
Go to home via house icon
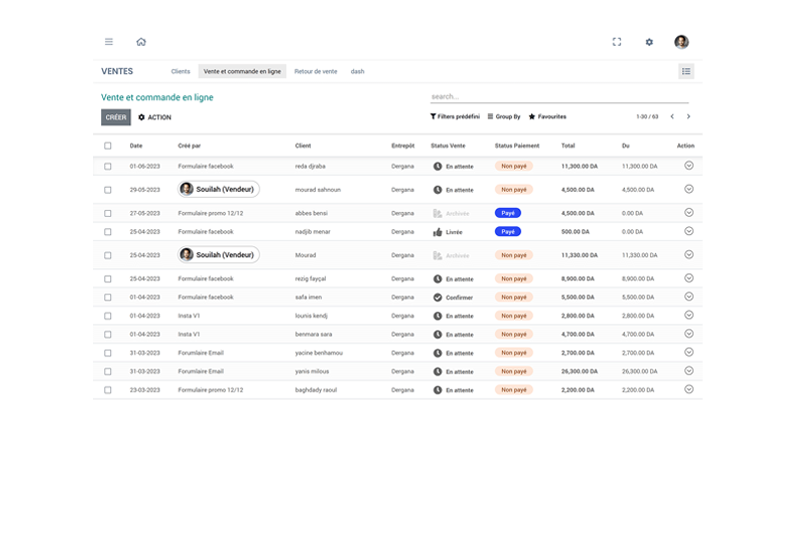pyautogui.click(x=141, y=42)
